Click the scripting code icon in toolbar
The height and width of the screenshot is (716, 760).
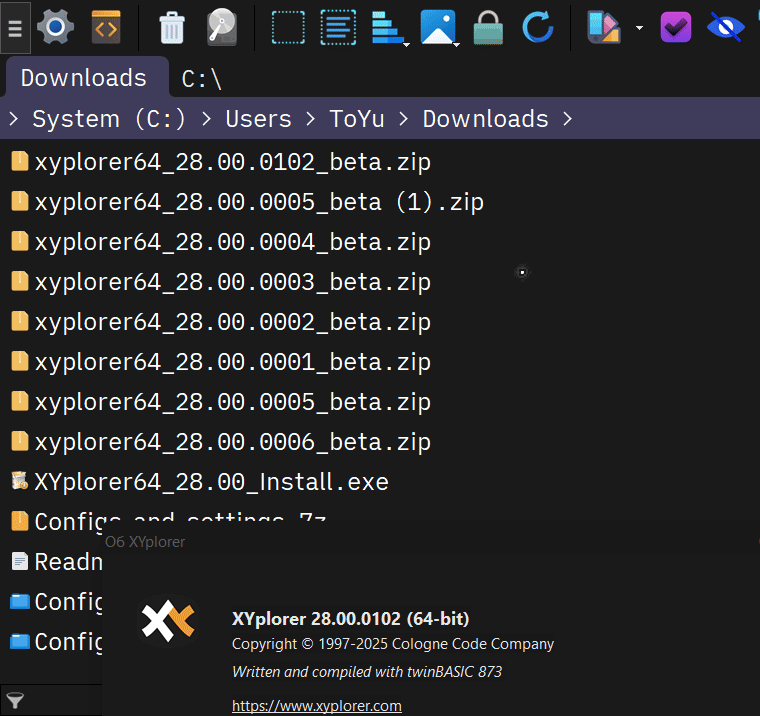(x=106, y=27)
